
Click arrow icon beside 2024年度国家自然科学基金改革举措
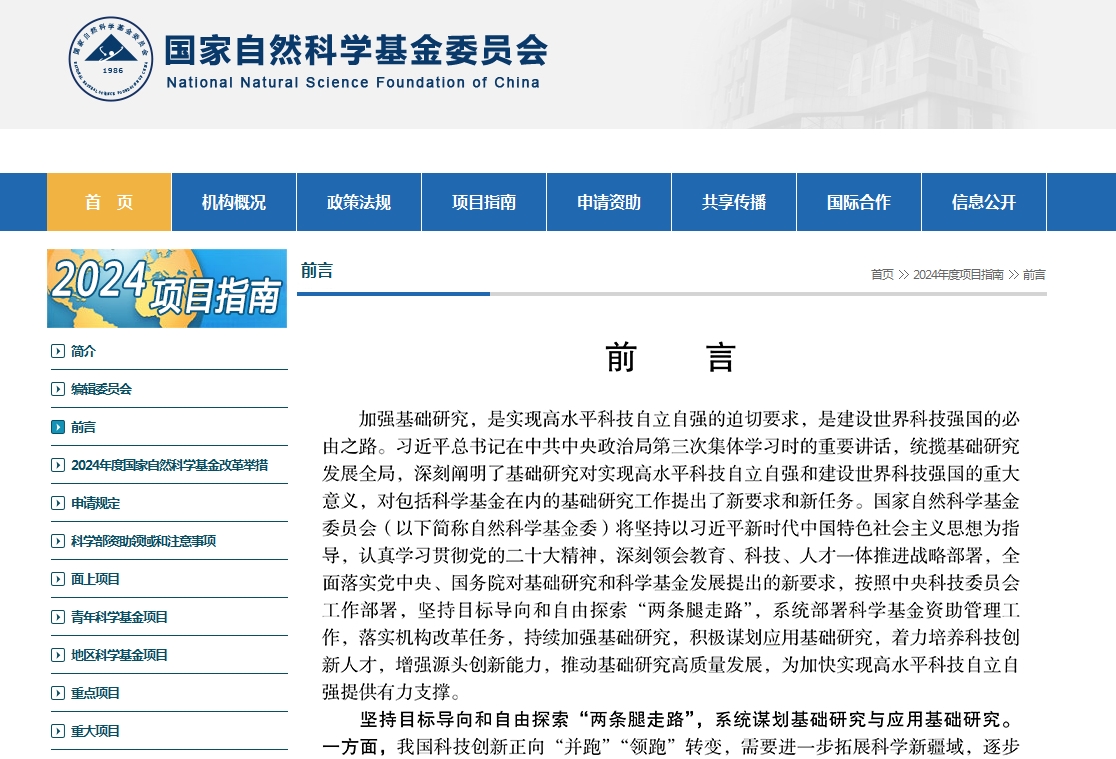58,465
